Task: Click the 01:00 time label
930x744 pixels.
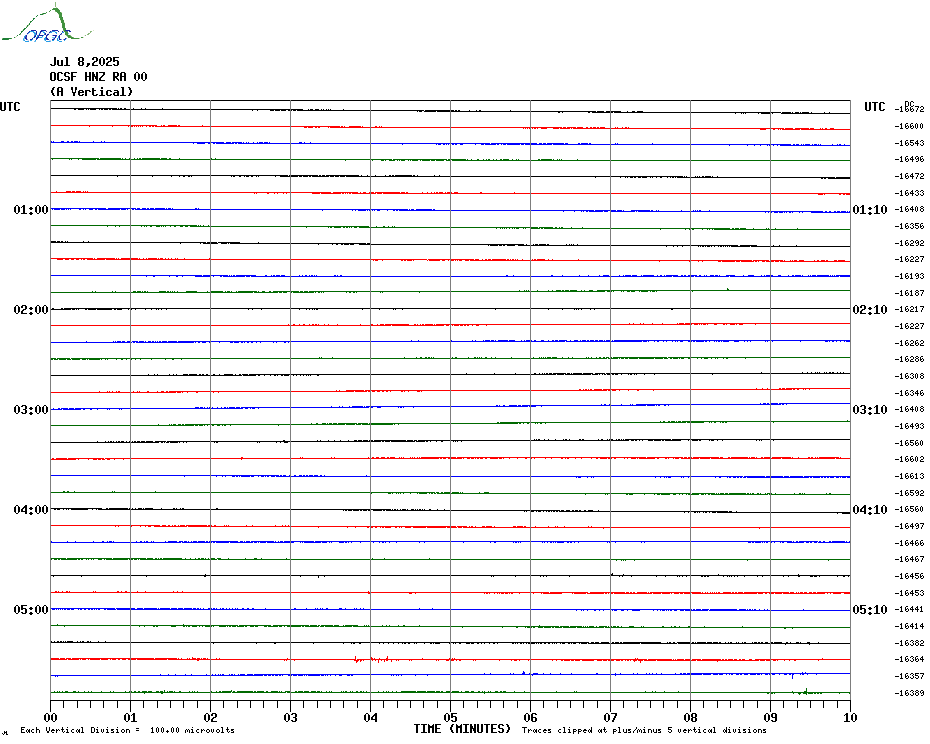Action: (31, 210)
